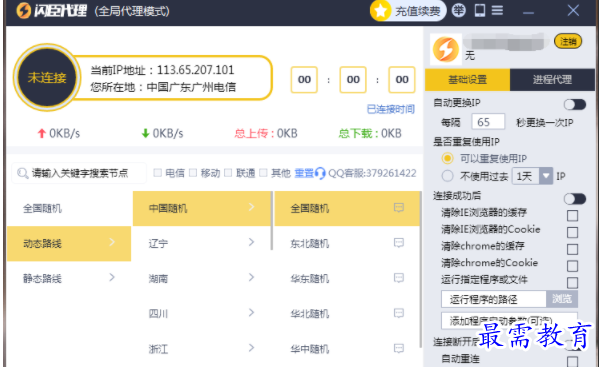
Task: Select the 华中随机 node
Action: pyautogui.click(x=347, y=349)
